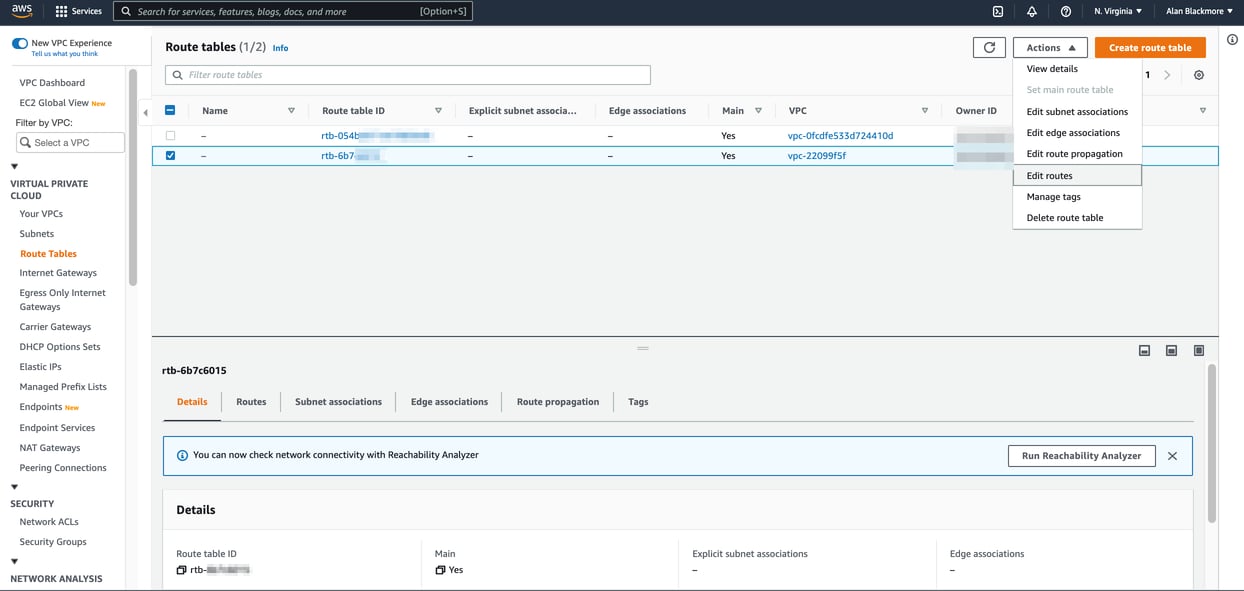Click the Filter route tables search field
The width and height of the screenshot is (1244, 591).
[407, 74]
